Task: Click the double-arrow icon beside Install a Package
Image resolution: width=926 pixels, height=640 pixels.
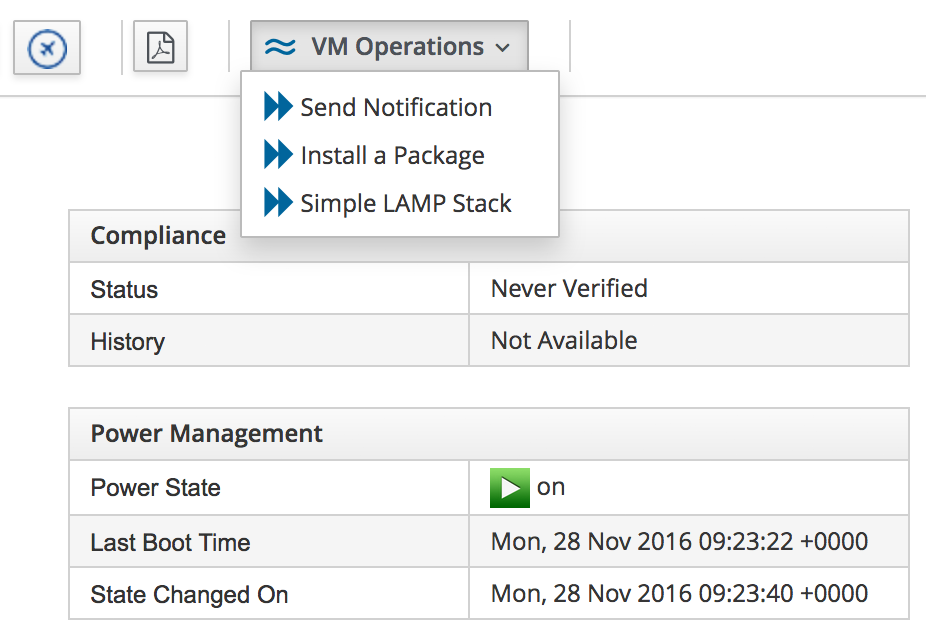Action: (277, 155)
